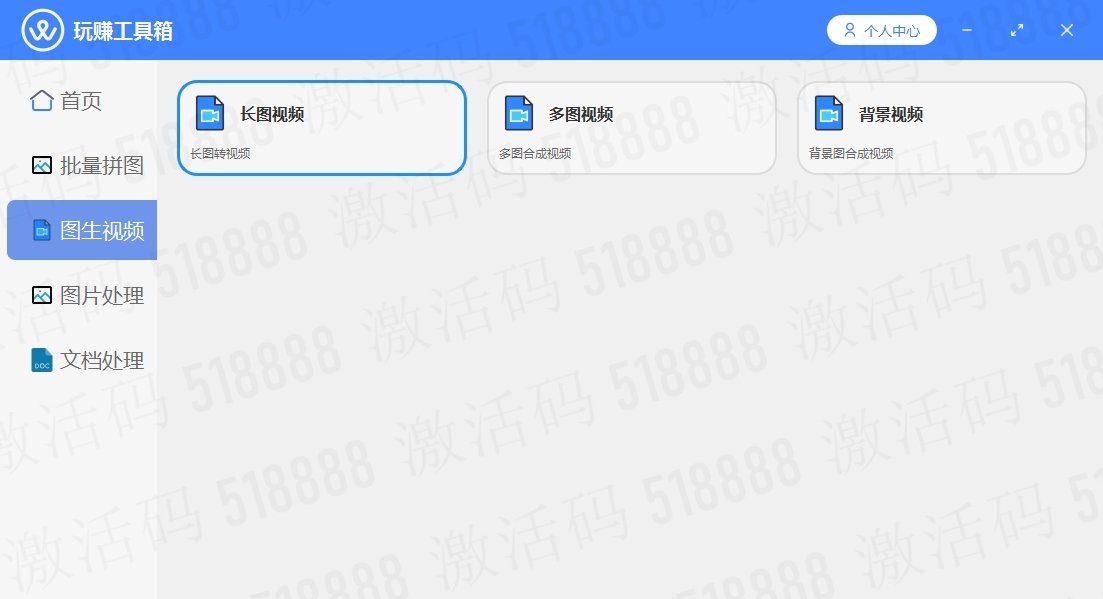1103x599 pixels.
Task: Open the 个人中心 personal center
Action: 881,30
